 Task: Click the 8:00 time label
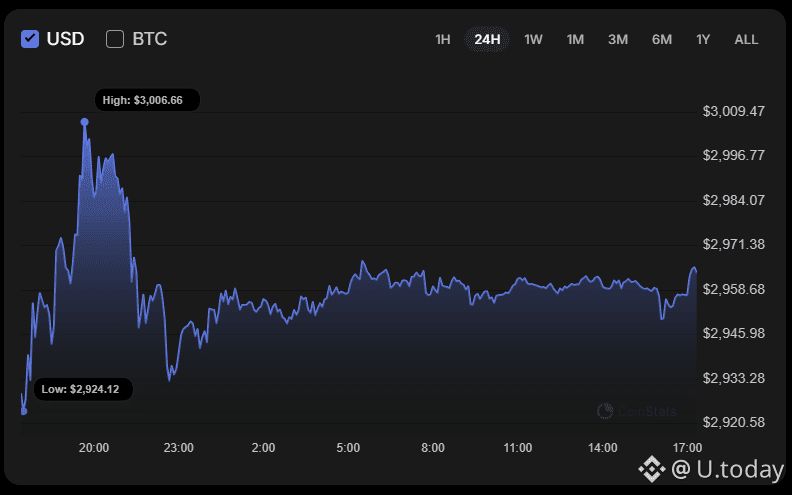coord(433,448)
